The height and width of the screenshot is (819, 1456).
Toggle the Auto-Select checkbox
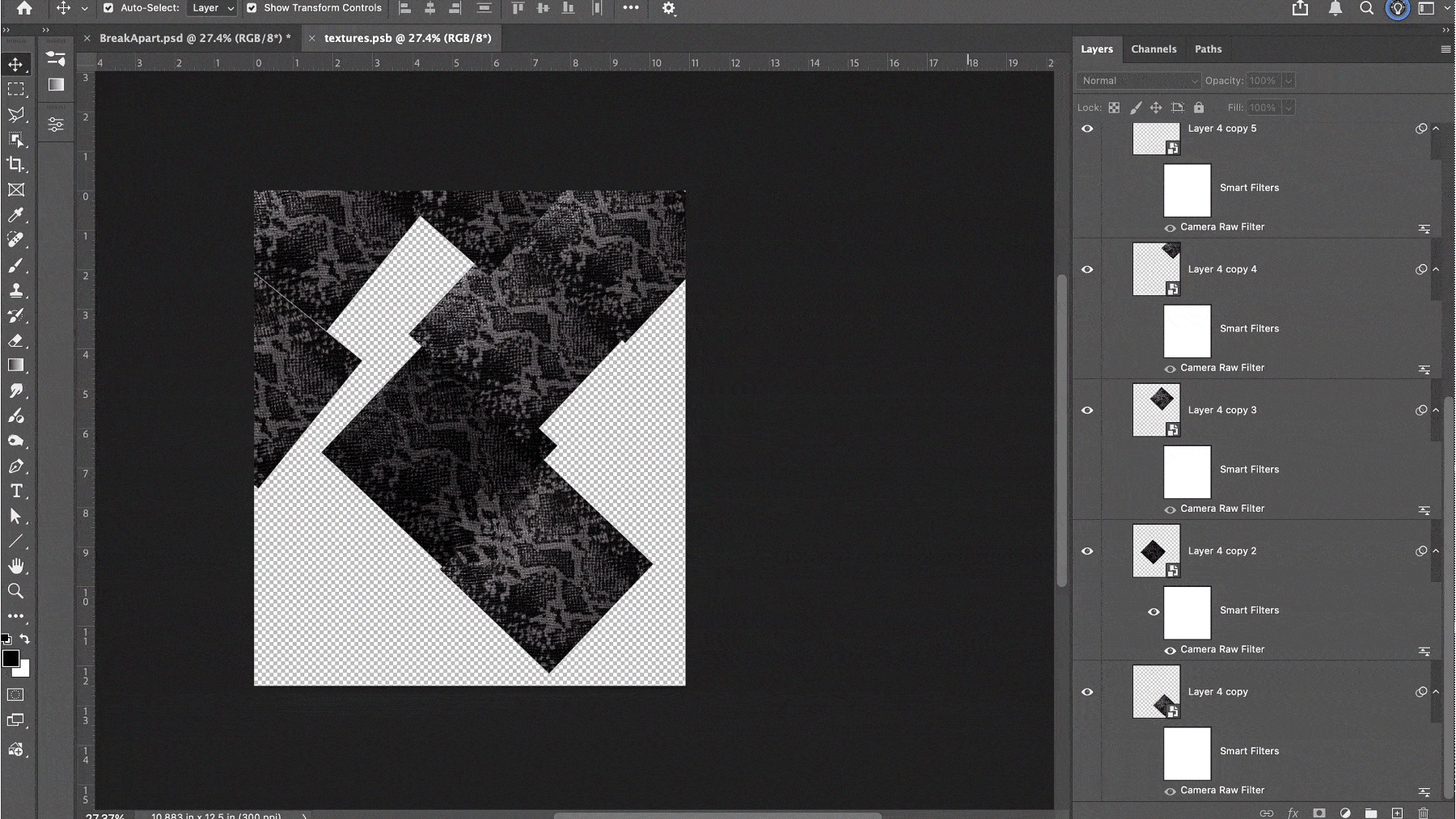[x=108, y=8]
